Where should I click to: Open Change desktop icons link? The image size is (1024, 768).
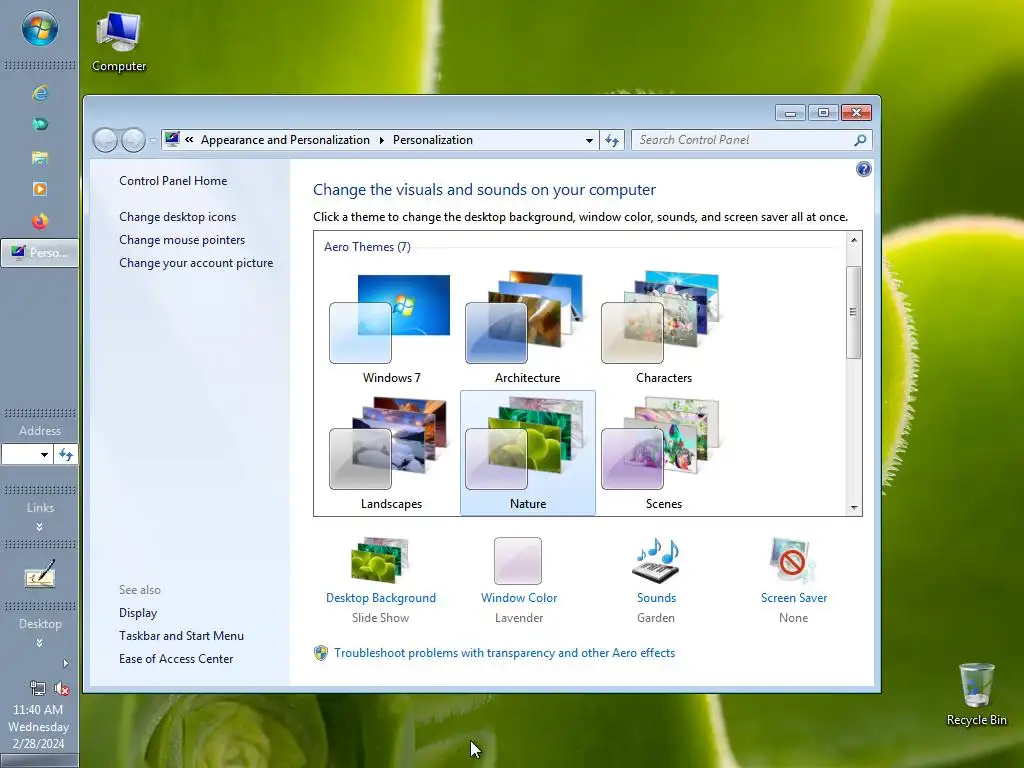click(178, 217)
